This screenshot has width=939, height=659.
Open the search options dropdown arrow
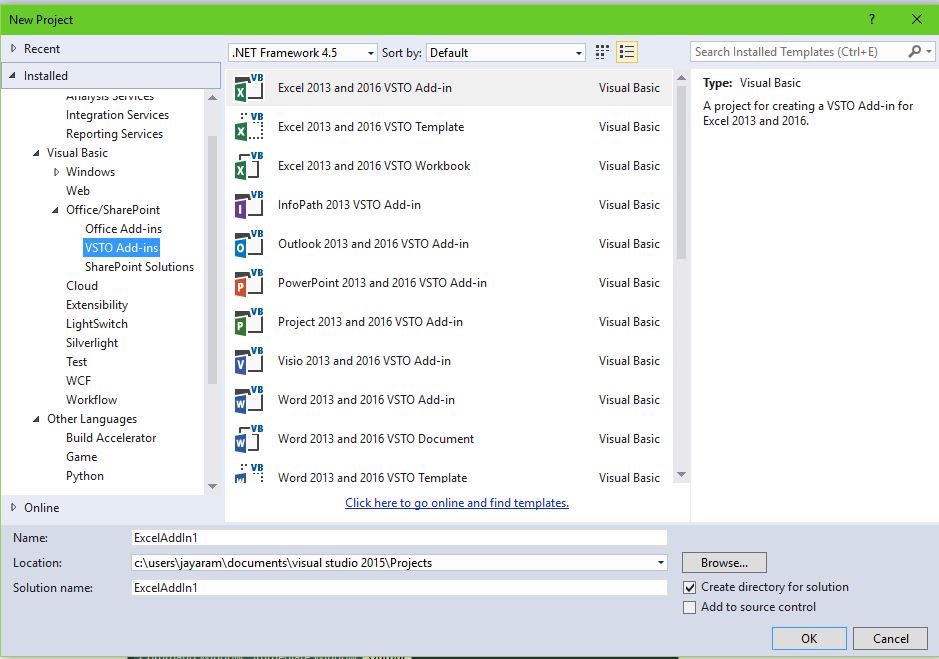(929, 52)
